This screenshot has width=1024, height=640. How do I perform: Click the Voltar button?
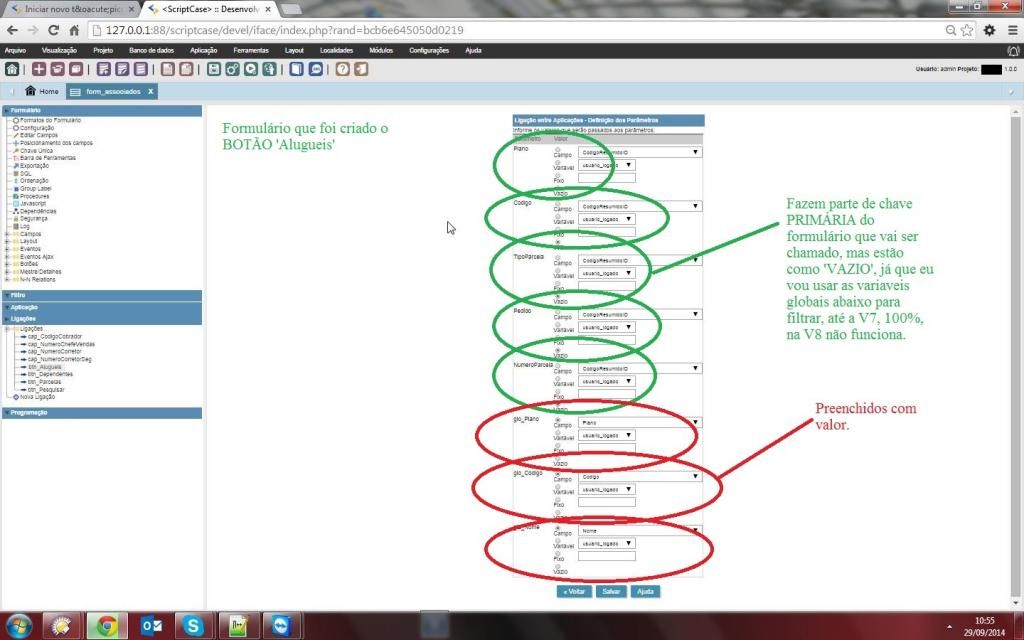(573, 591)
